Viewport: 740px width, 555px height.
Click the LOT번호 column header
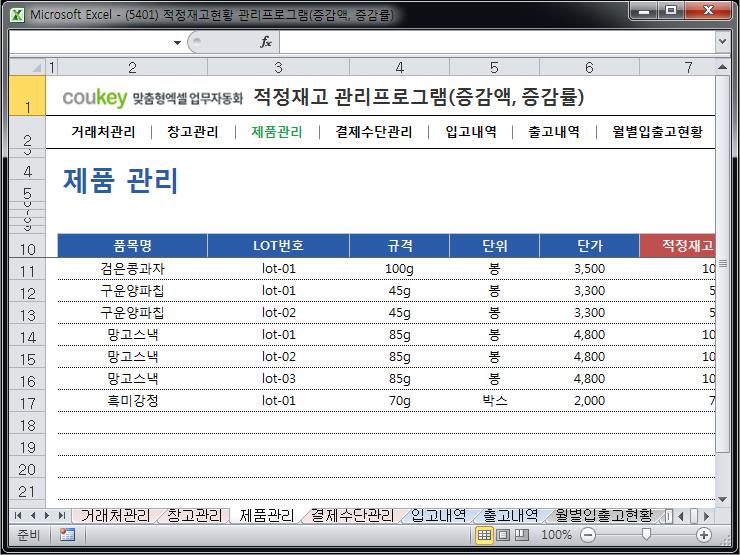click(278, 245)
